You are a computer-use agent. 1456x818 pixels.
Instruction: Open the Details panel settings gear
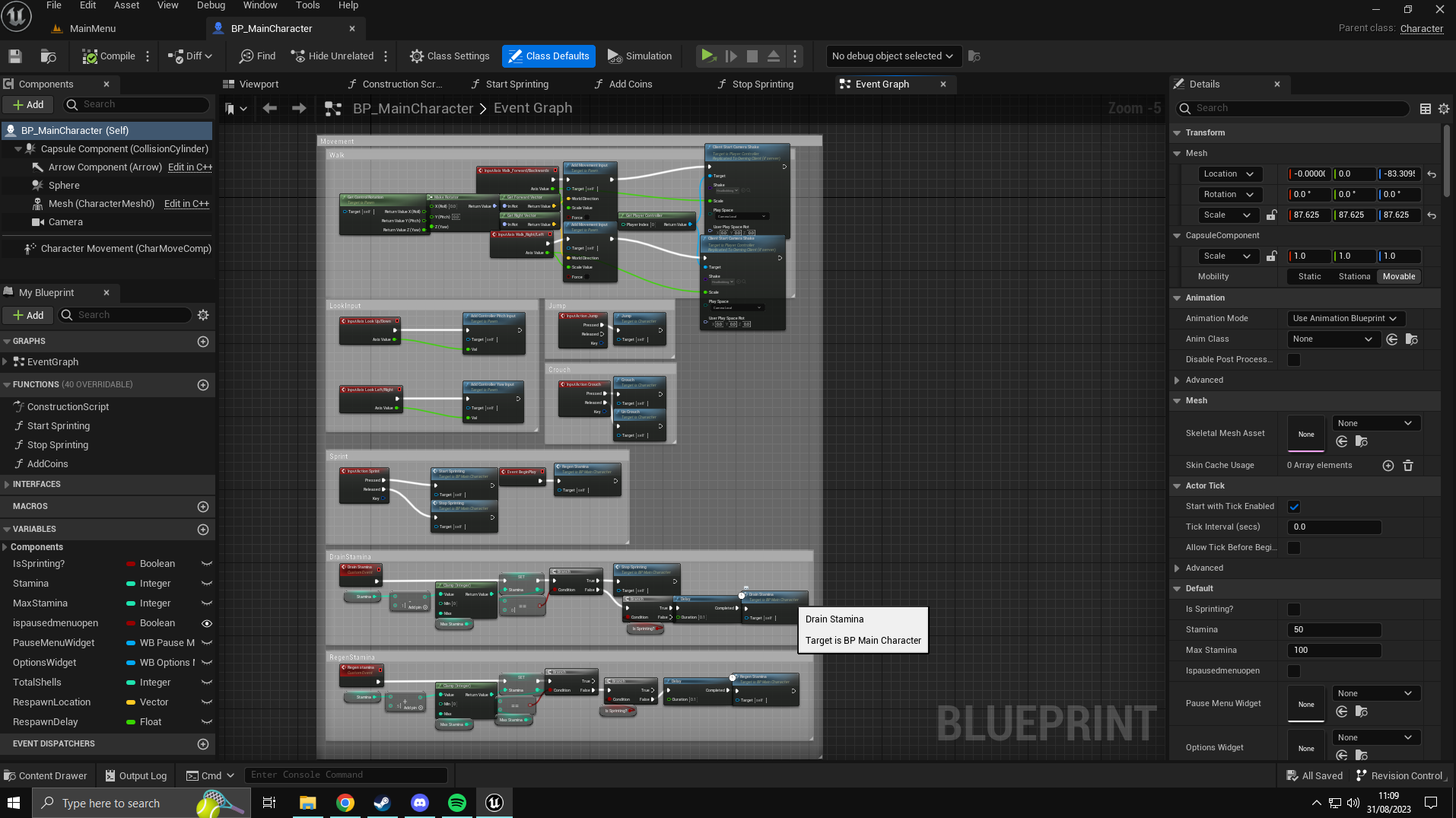[x=1444, y=109]
